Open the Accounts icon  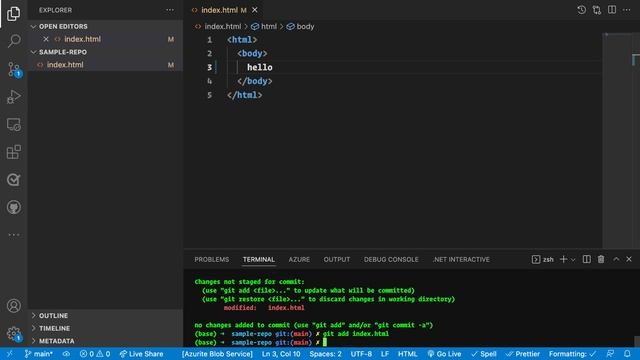13,305
